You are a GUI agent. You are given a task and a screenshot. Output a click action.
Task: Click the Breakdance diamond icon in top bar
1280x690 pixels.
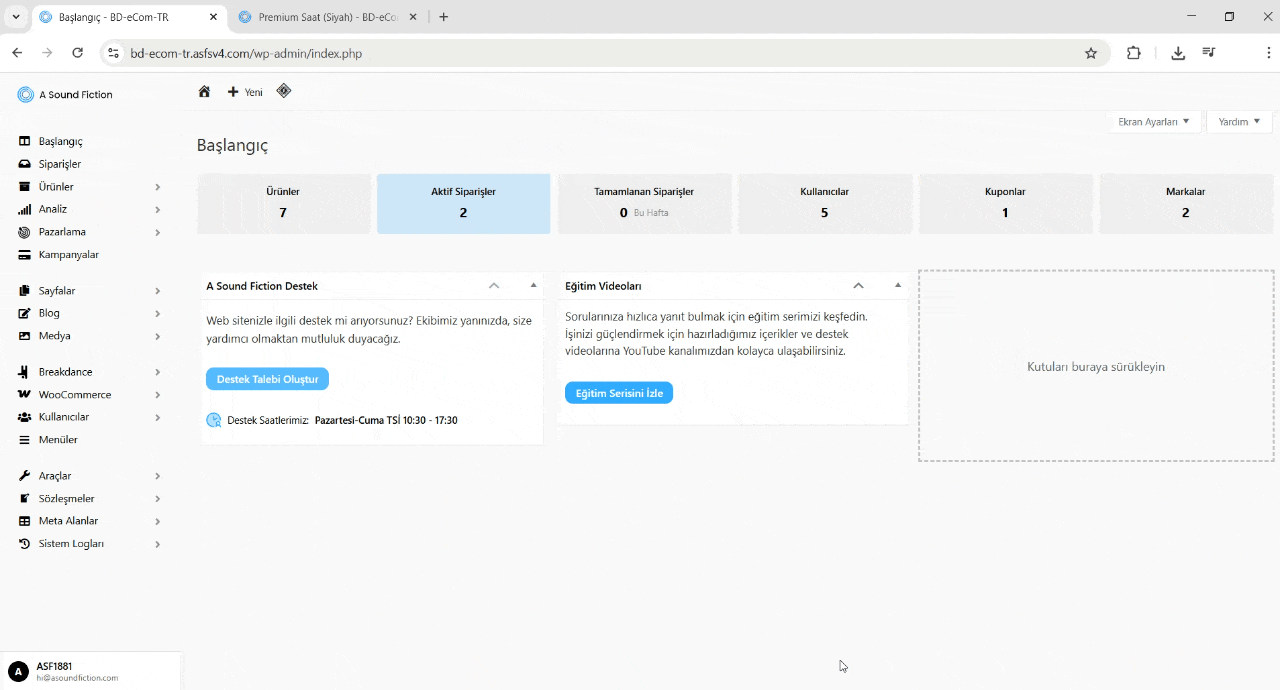(284, 91)
